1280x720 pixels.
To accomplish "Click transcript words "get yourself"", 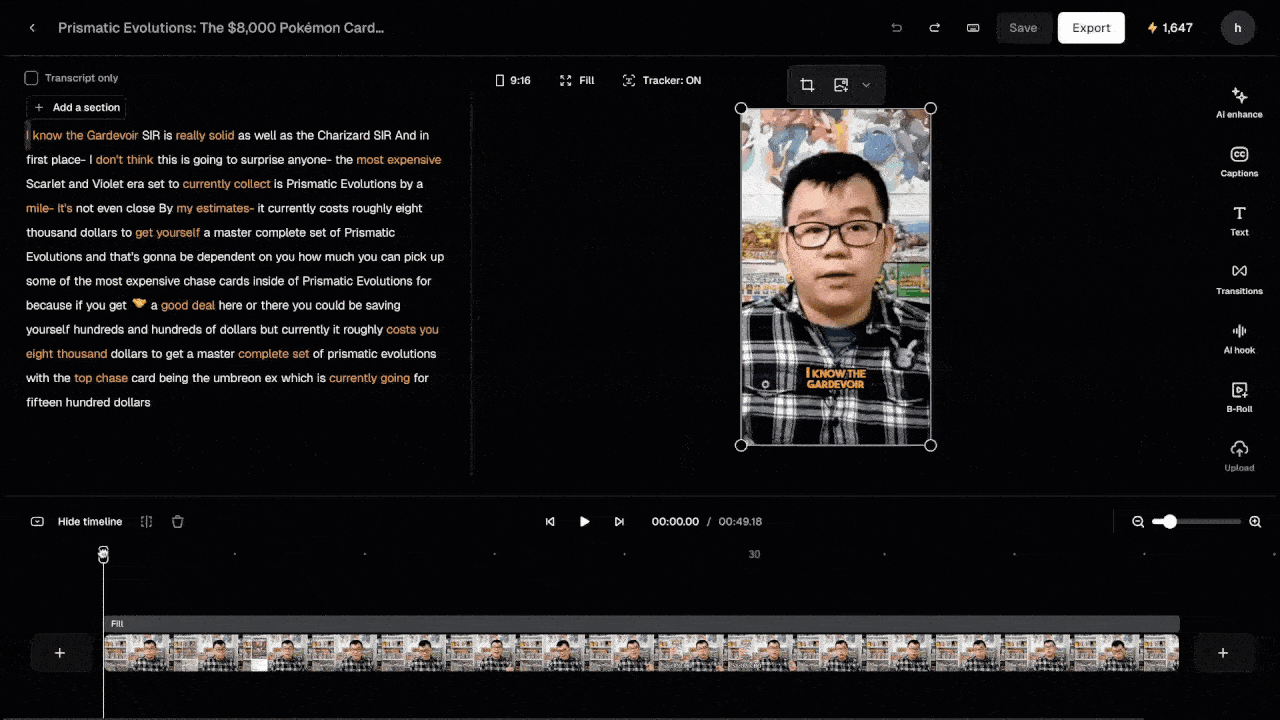I will 167,232.
